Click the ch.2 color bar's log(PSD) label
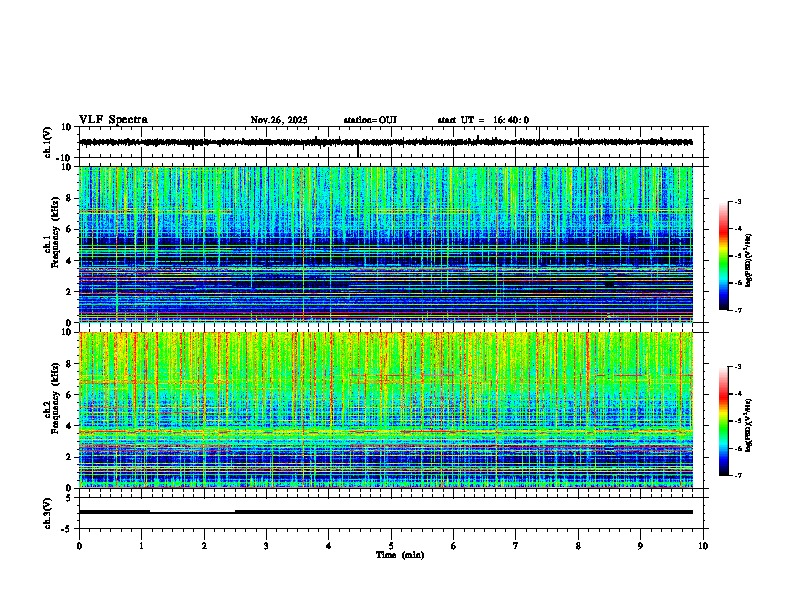Screen dimensions: 792x612 coord(749,425)
